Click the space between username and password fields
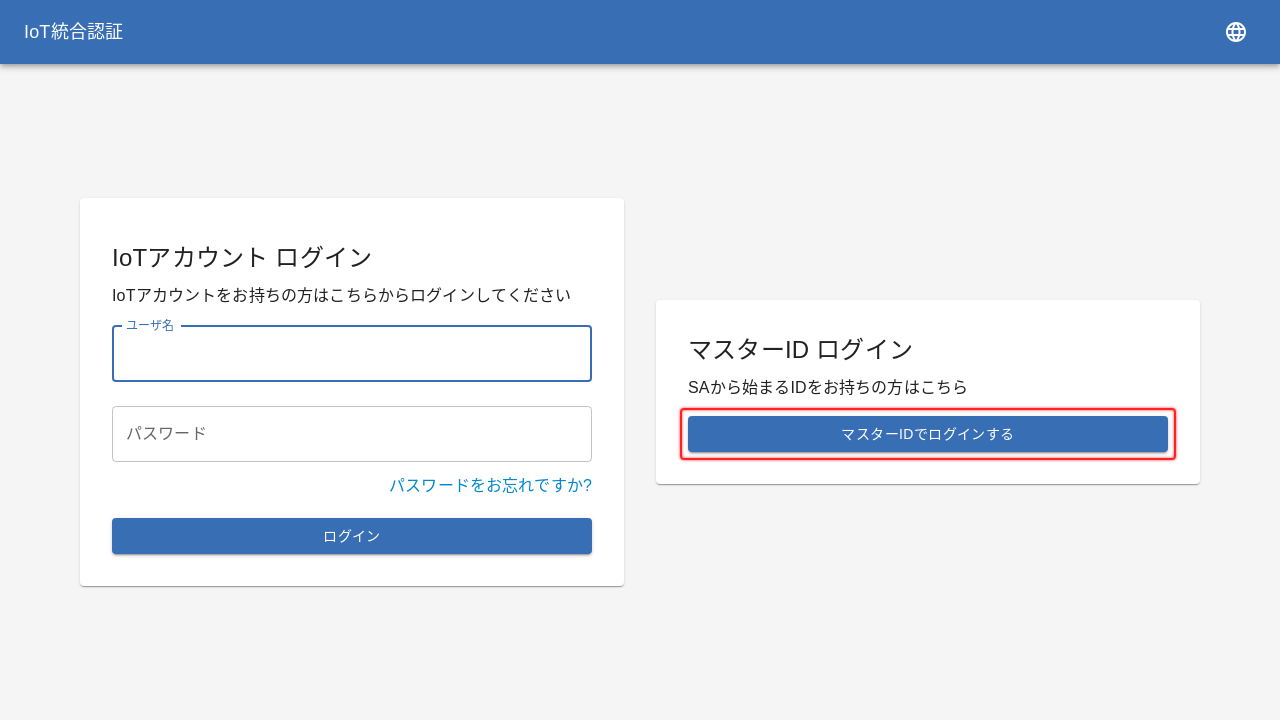Screen dimensions: 1280x720 tap(352, 394)
